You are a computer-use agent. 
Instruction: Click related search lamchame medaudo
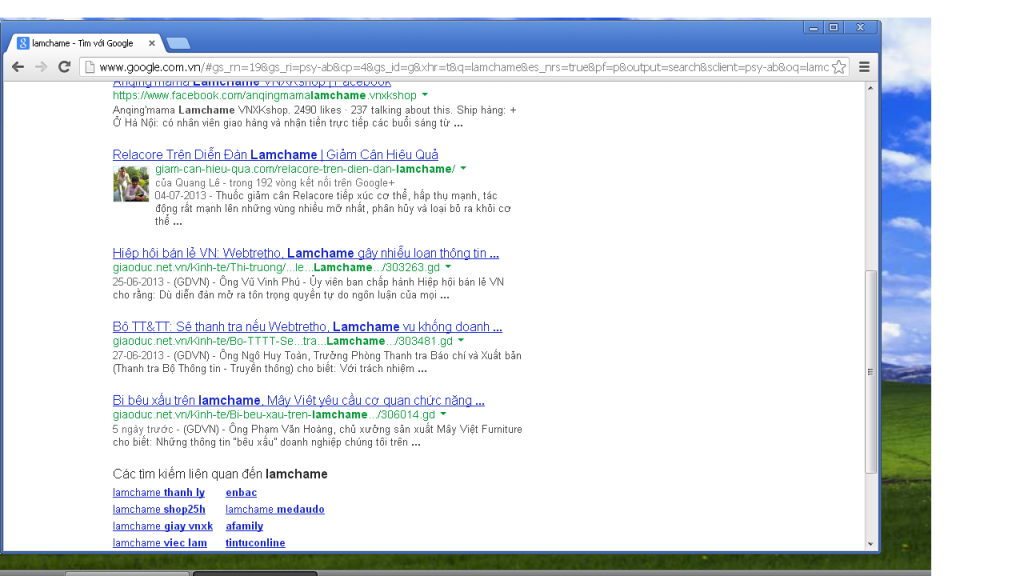point(275,509)
